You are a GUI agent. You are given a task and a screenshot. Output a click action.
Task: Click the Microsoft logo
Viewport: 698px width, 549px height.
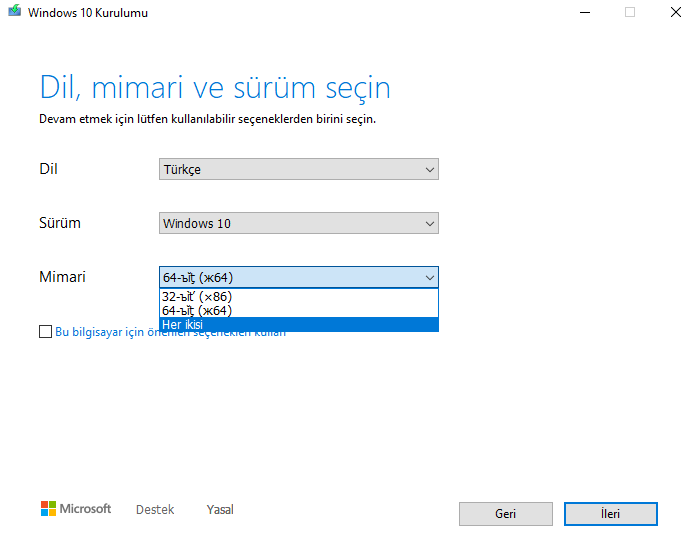click(76, 508)
